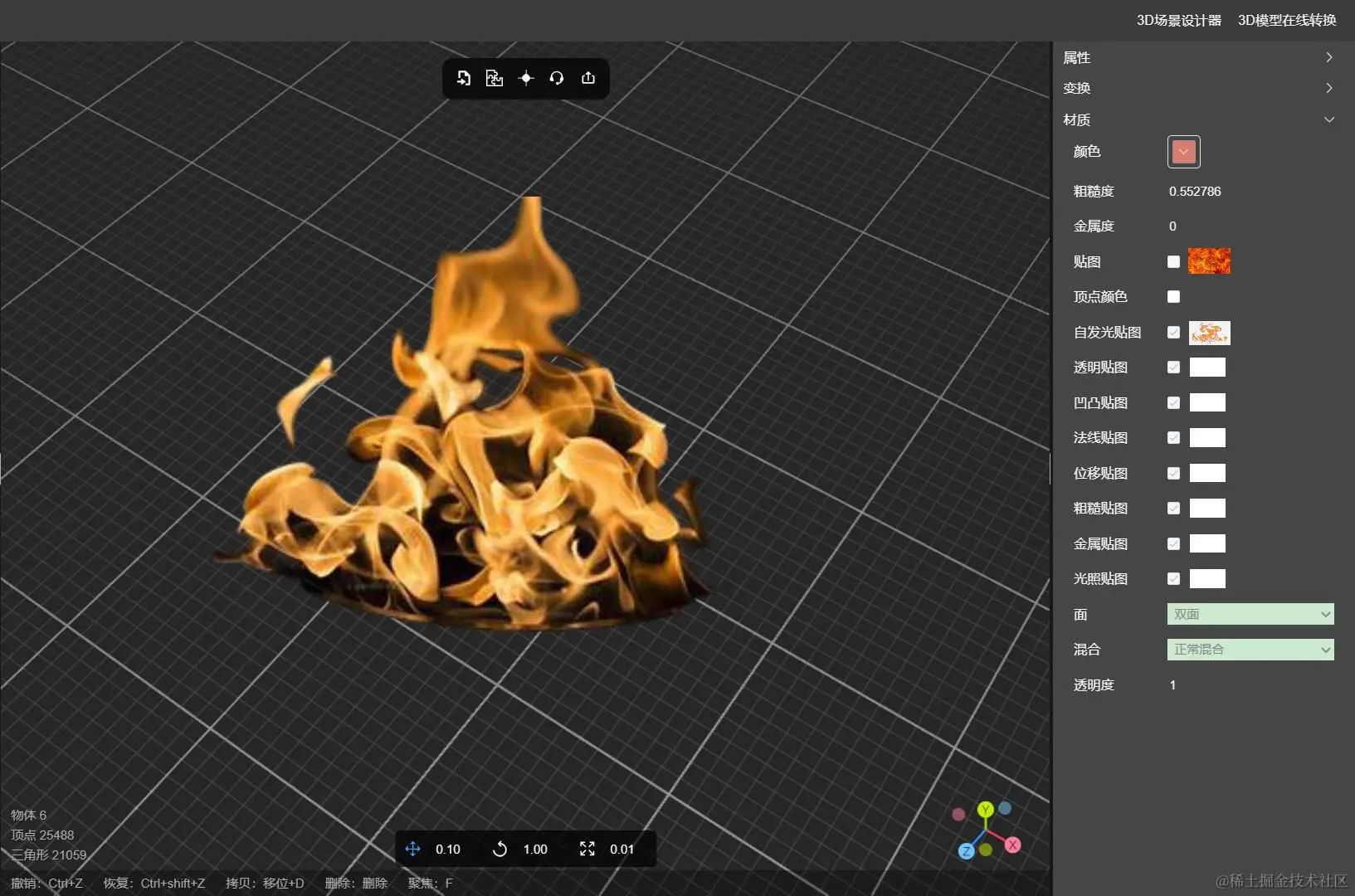This screenshot has height=896, width=1355.
Task: Open the 3D模型在线转换 menu item
Action: click(x=1287, y=20)
